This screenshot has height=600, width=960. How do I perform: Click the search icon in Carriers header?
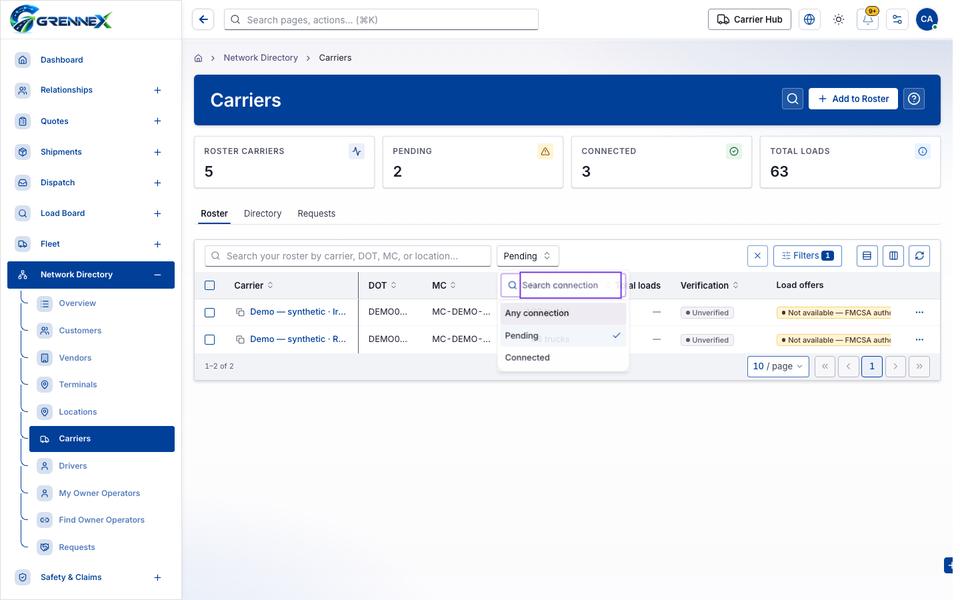point(792,99)
